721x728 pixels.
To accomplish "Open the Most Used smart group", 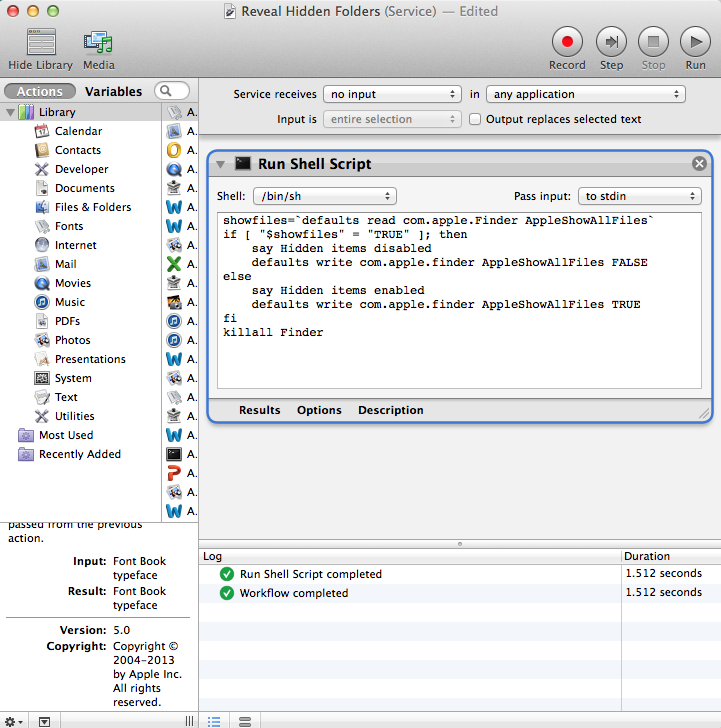I will (x=66, y=436).
